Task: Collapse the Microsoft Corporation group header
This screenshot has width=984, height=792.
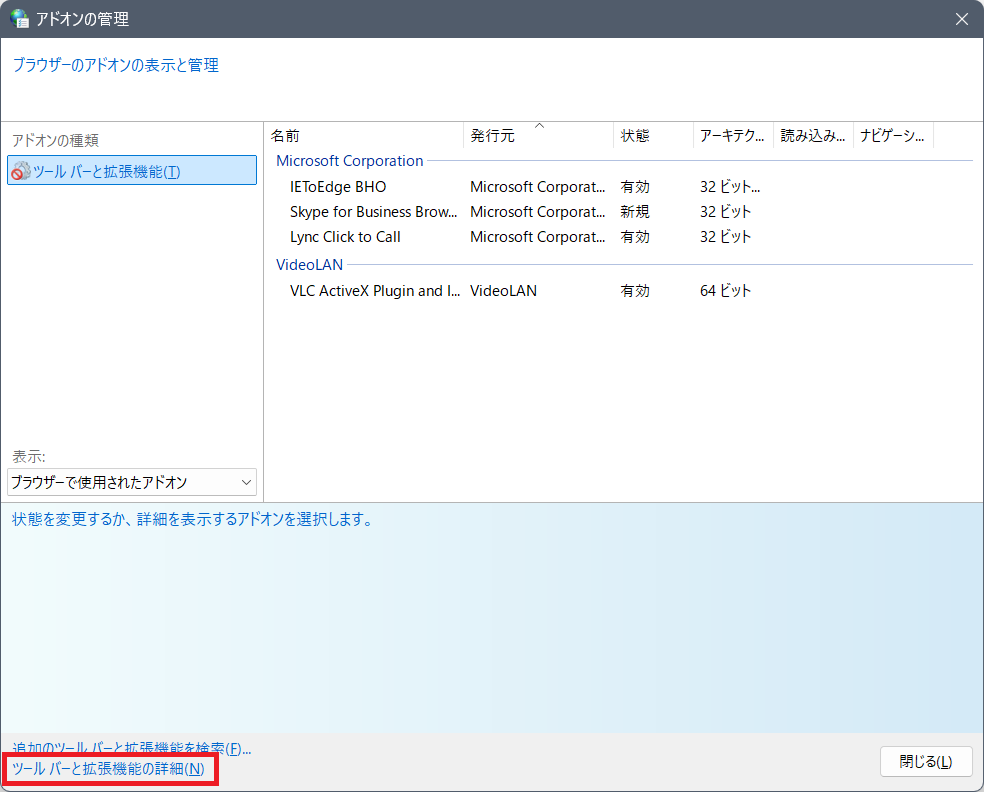Action: pyautogui.click(x=350, y=161)
